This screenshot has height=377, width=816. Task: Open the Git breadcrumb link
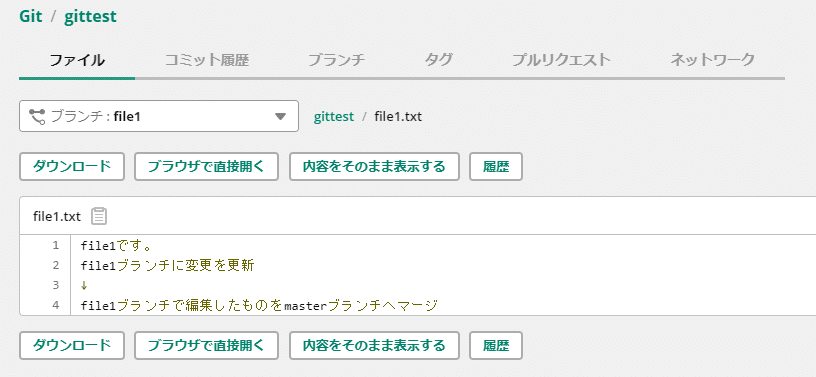(31, 17)
